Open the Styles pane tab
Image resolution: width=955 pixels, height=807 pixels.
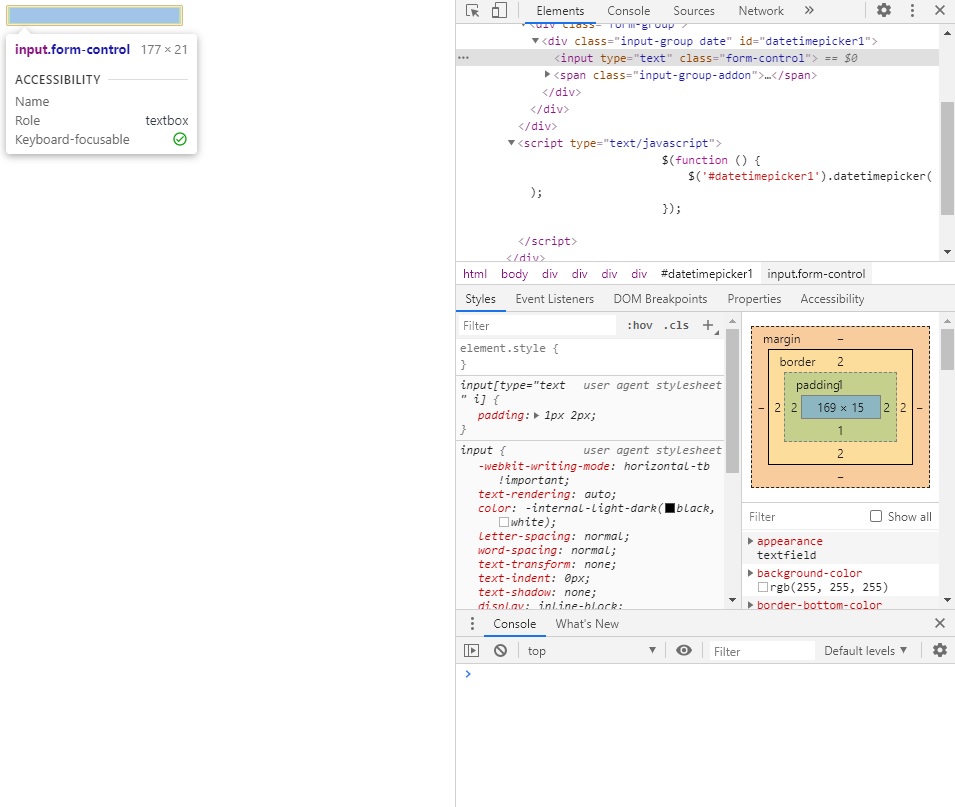point(481,299)
